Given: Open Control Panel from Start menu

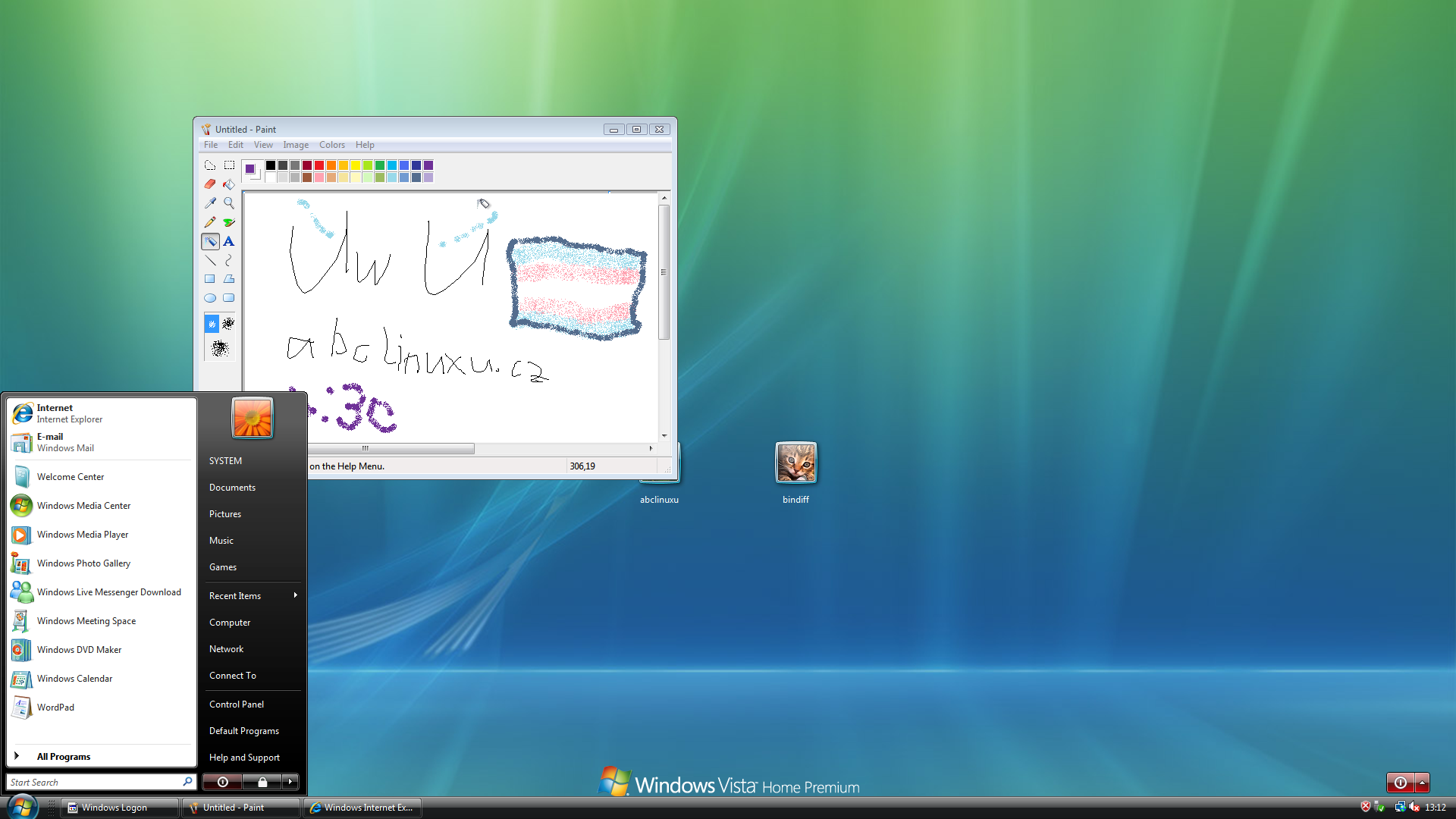Looking at the screenshot, I should click(x=237, y=704).
